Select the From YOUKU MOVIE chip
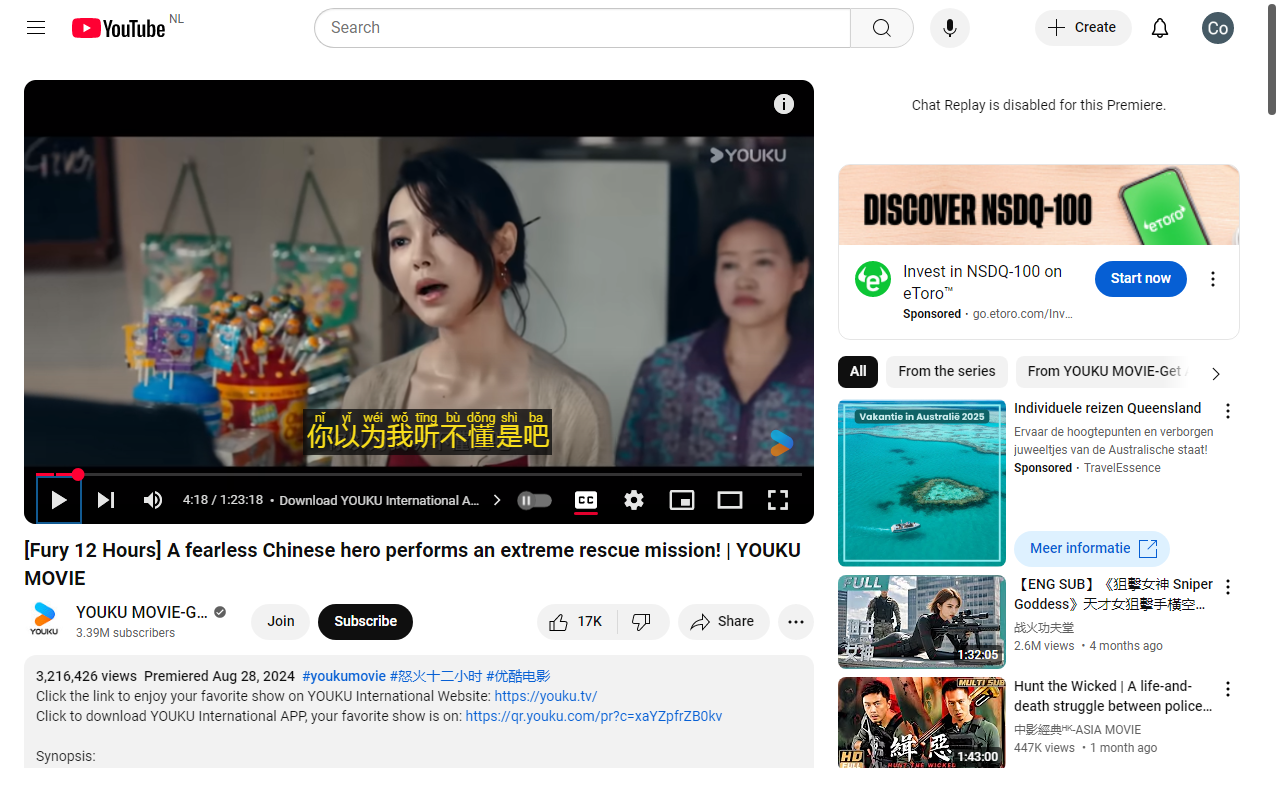The width and height of the screenshot is (1280, 800). point(1104,372)
